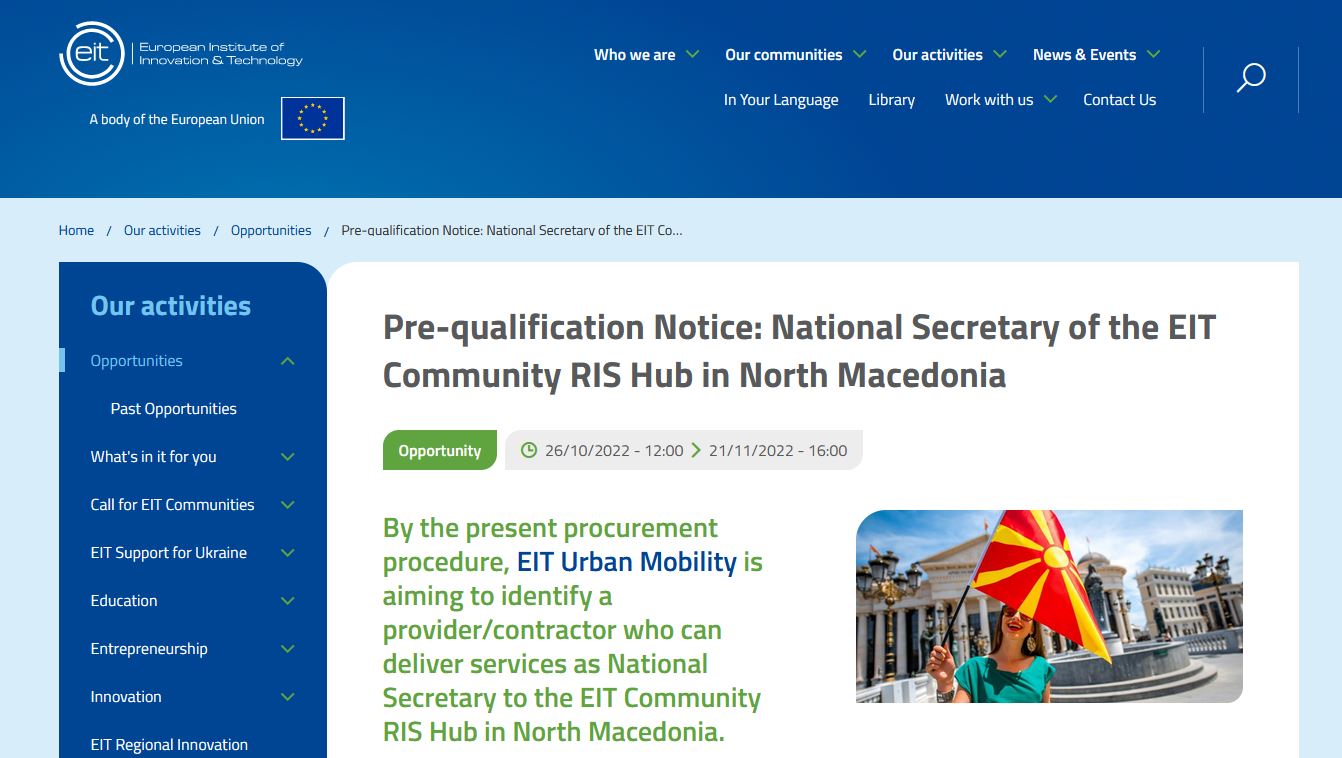Expand the Who we are chevron
The width and height of the screenshot is (1342, 758).
[692, 54]
